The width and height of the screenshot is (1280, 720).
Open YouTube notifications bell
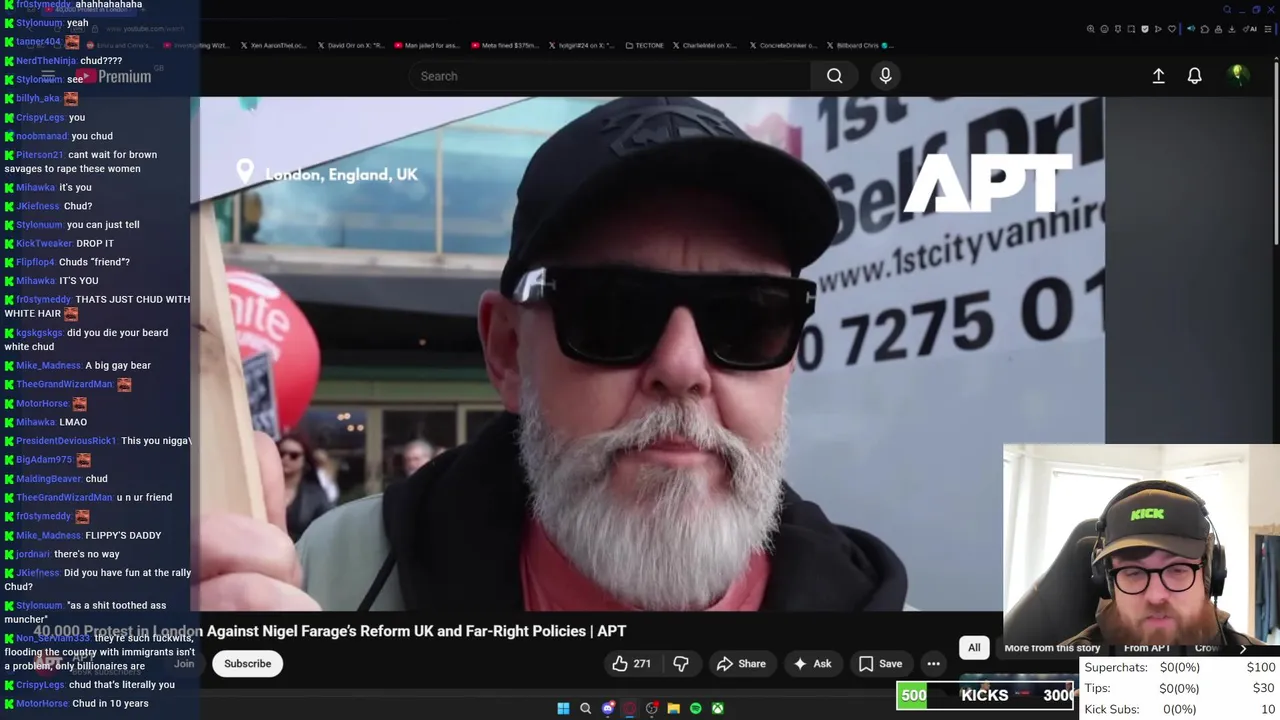click(x=1194, y=76)
